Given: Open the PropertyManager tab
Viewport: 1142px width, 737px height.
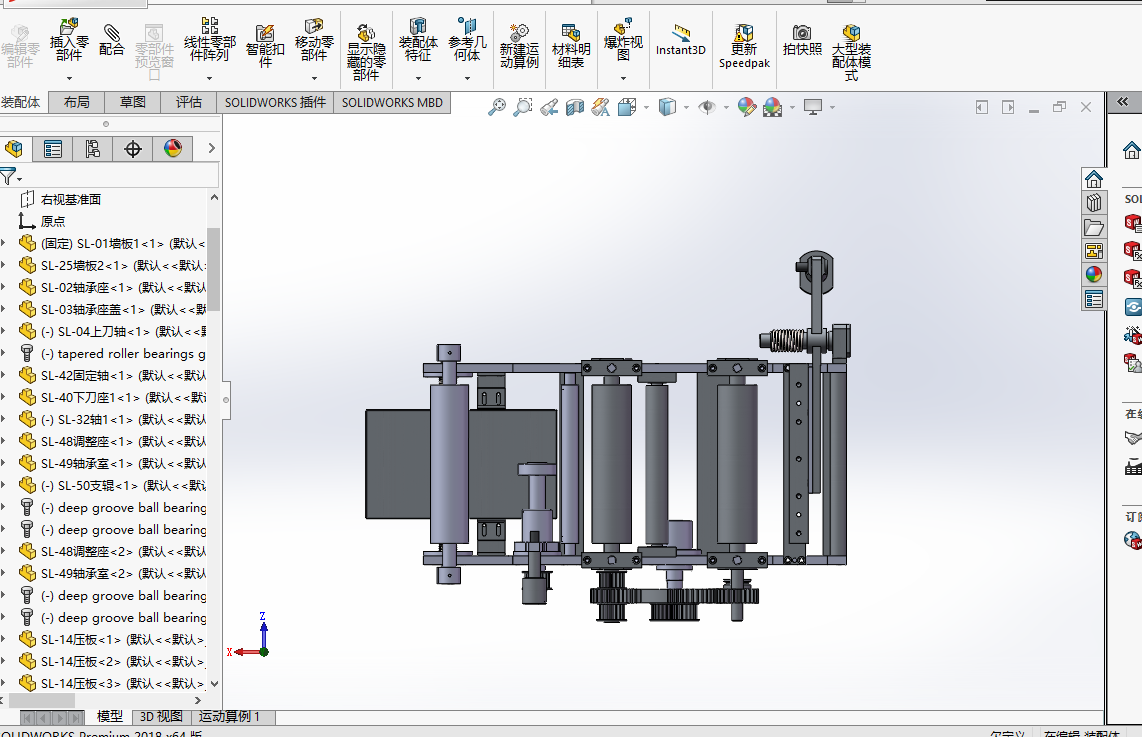Looking at the screenshot, I should pyautogui.click(x=52, y=149).
